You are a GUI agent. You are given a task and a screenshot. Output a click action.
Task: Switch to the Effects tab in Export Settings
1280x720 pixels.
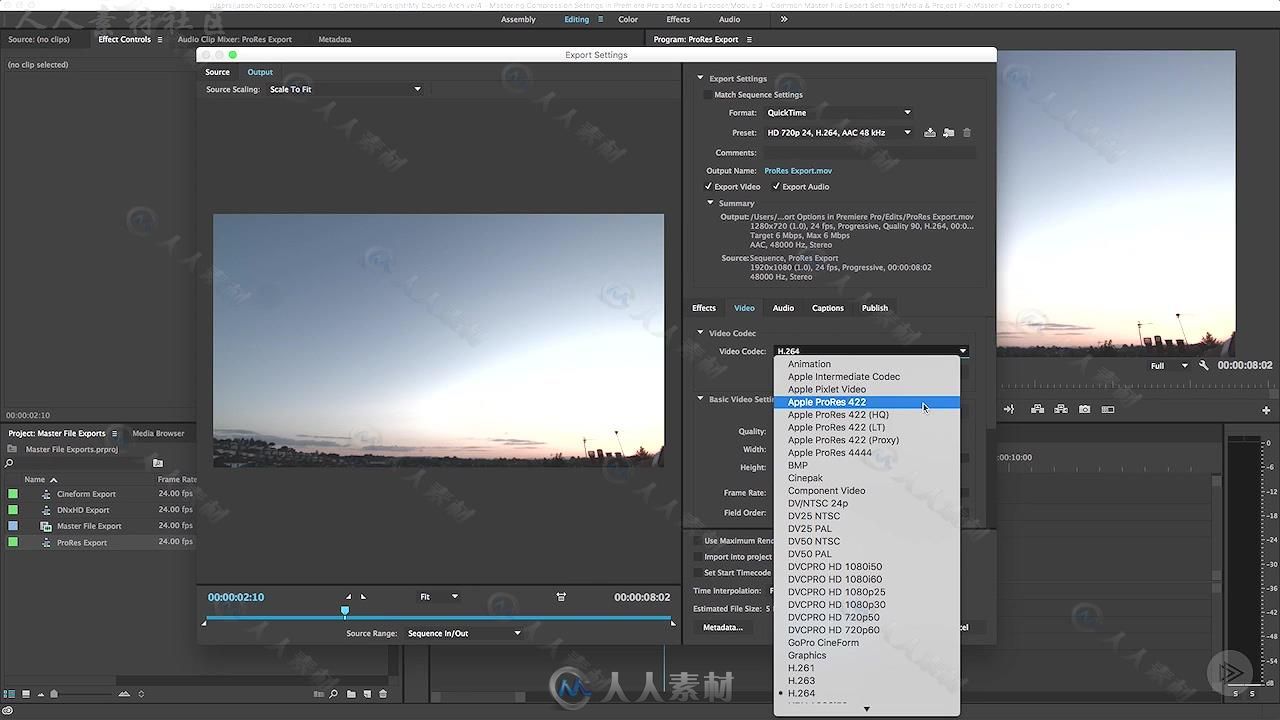coord(704,308)
